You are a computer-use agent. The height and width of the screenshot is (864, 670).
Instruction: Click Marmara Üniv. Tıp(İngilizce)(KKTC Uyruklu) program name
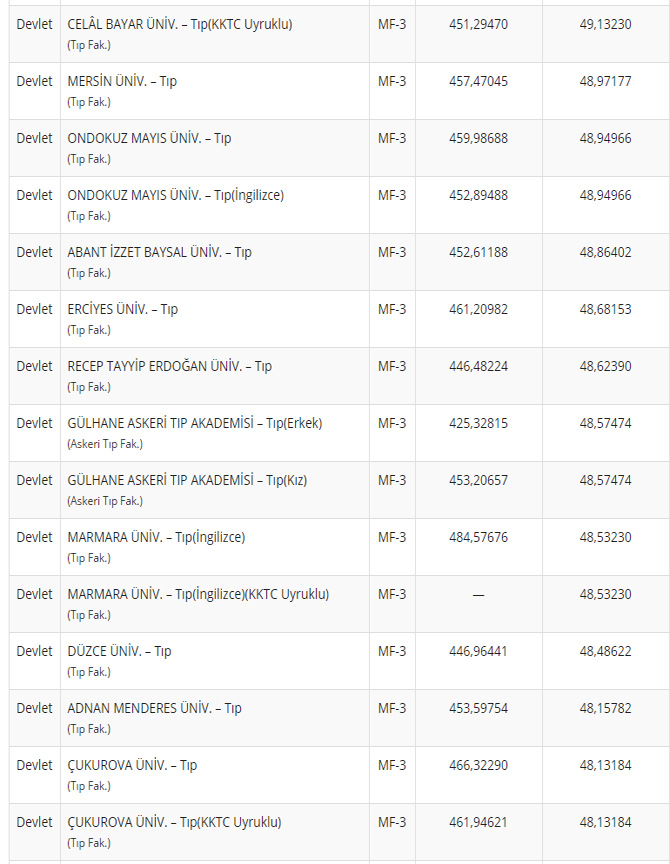(x=198, y=594)
